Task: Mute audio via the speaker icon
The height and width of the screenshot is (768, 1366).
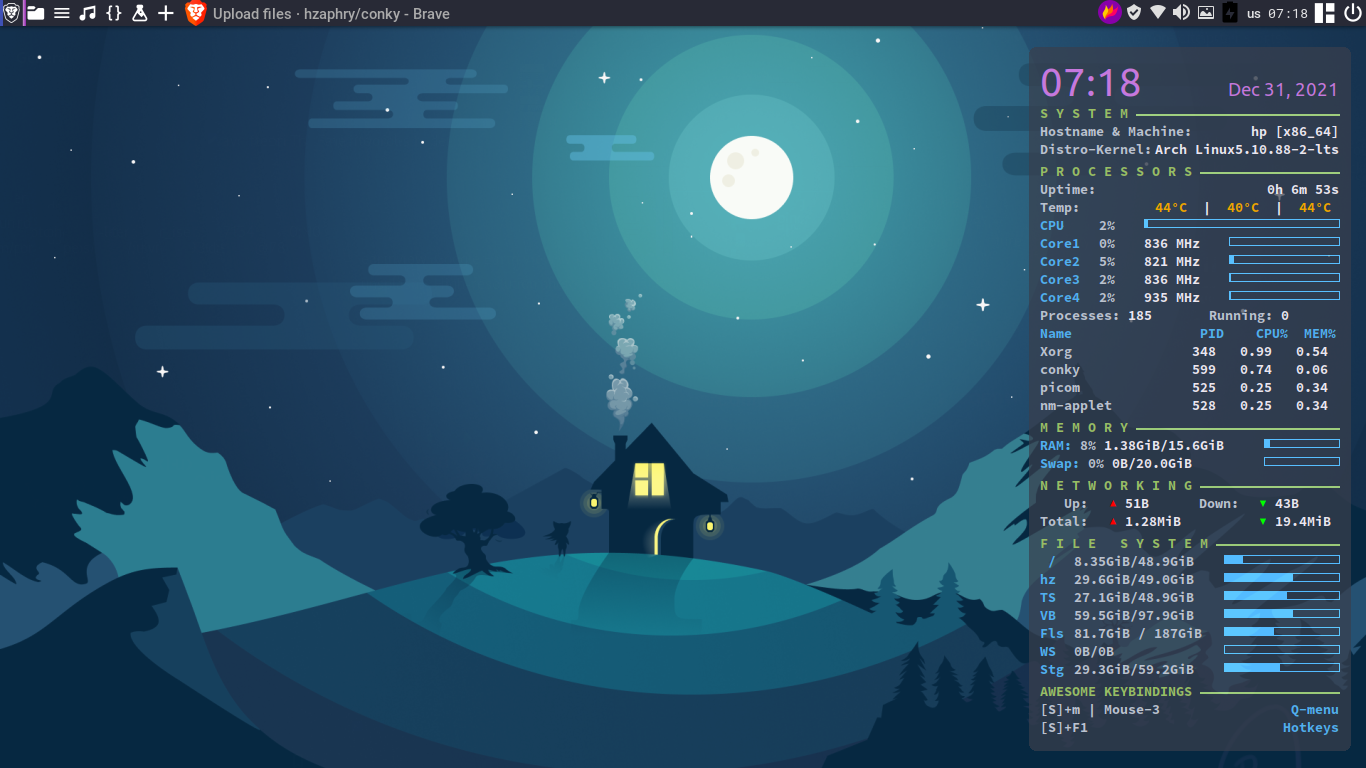Action: [x=1182, y=13]
